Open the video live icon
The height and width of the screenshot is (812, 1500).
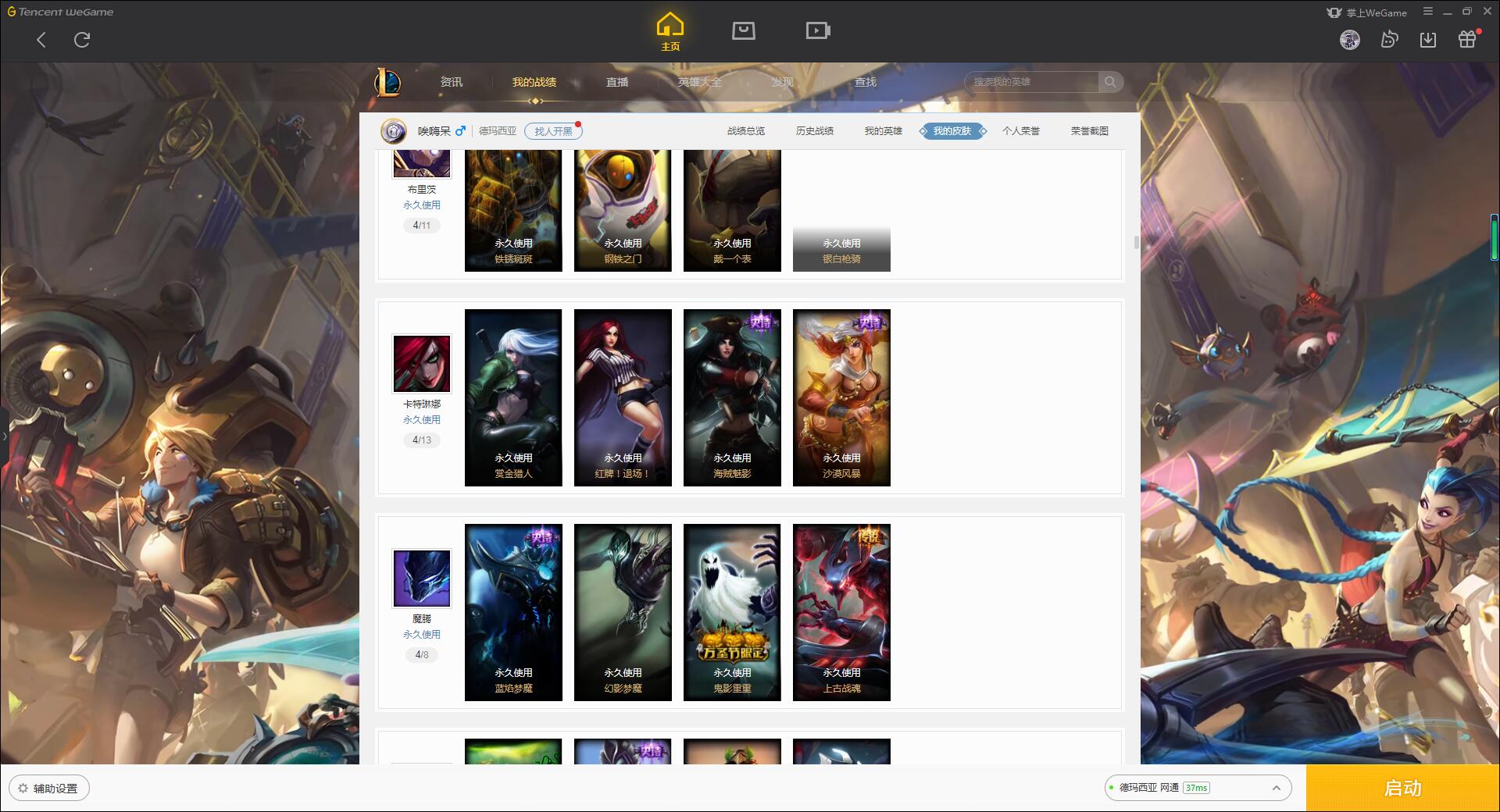[x=818, y=30]
